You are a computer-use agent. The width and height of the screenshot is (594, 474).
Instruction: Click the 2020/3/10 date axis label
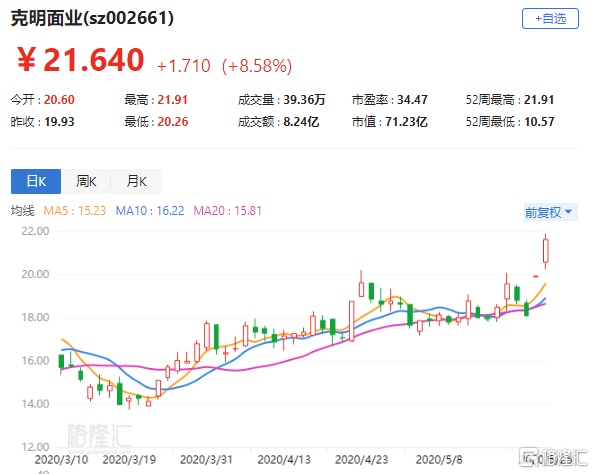click(x=61, y=460)
